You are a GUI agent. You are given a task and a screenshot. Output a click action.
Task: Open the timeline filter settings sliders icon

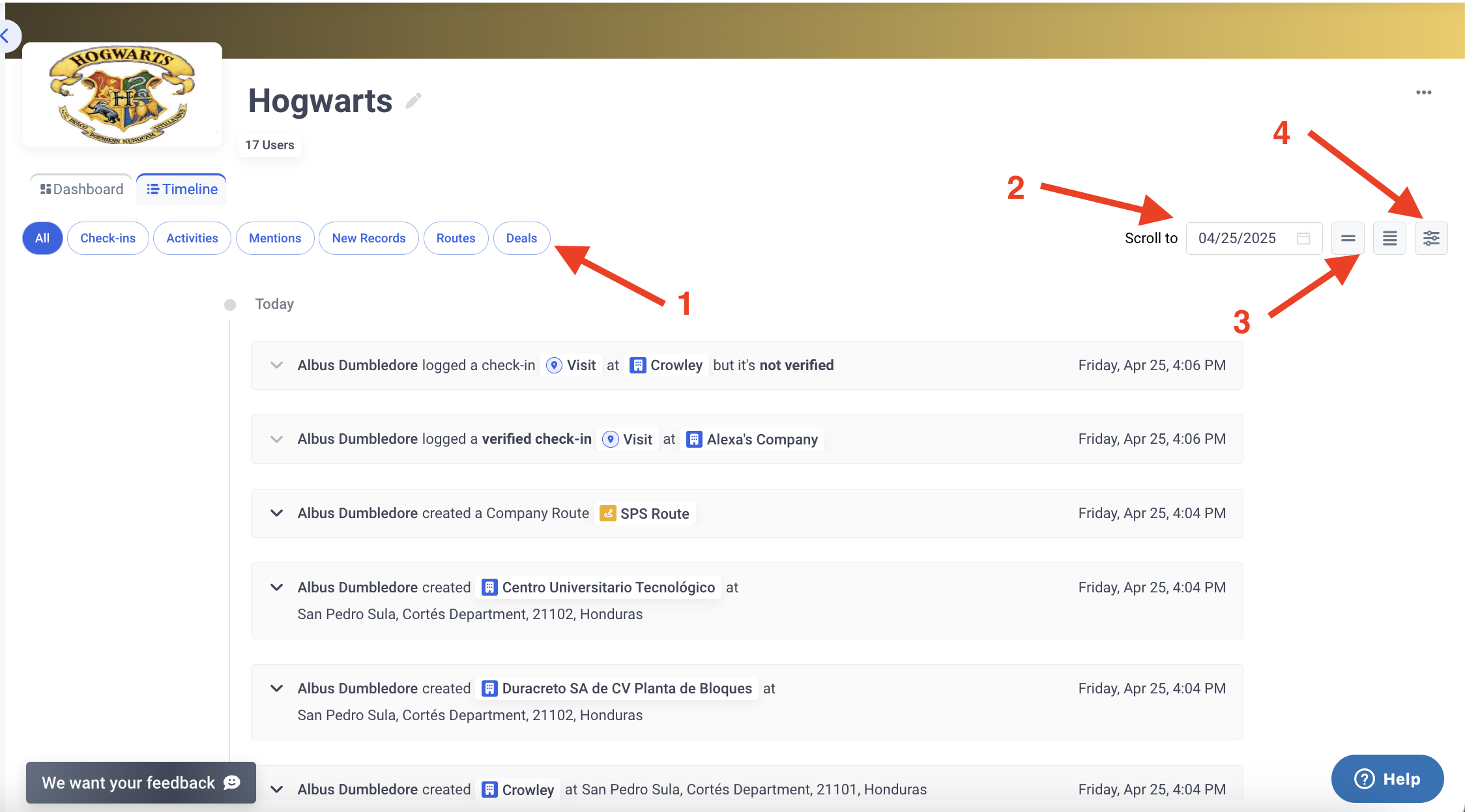pos(1431,238)
